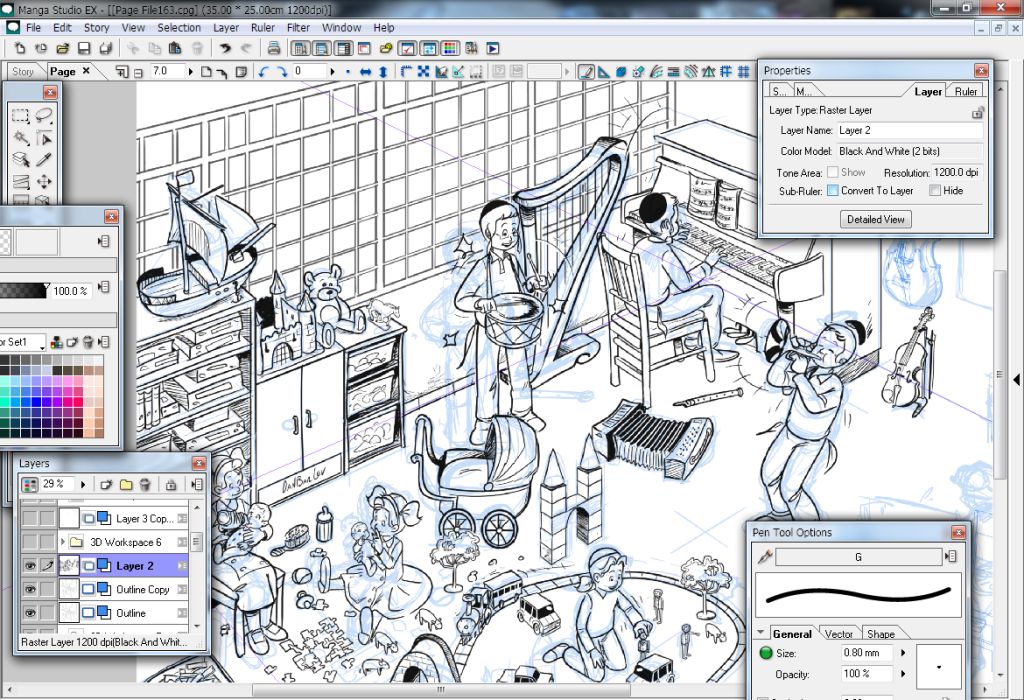Hide the Outline Copy layer

30,589
